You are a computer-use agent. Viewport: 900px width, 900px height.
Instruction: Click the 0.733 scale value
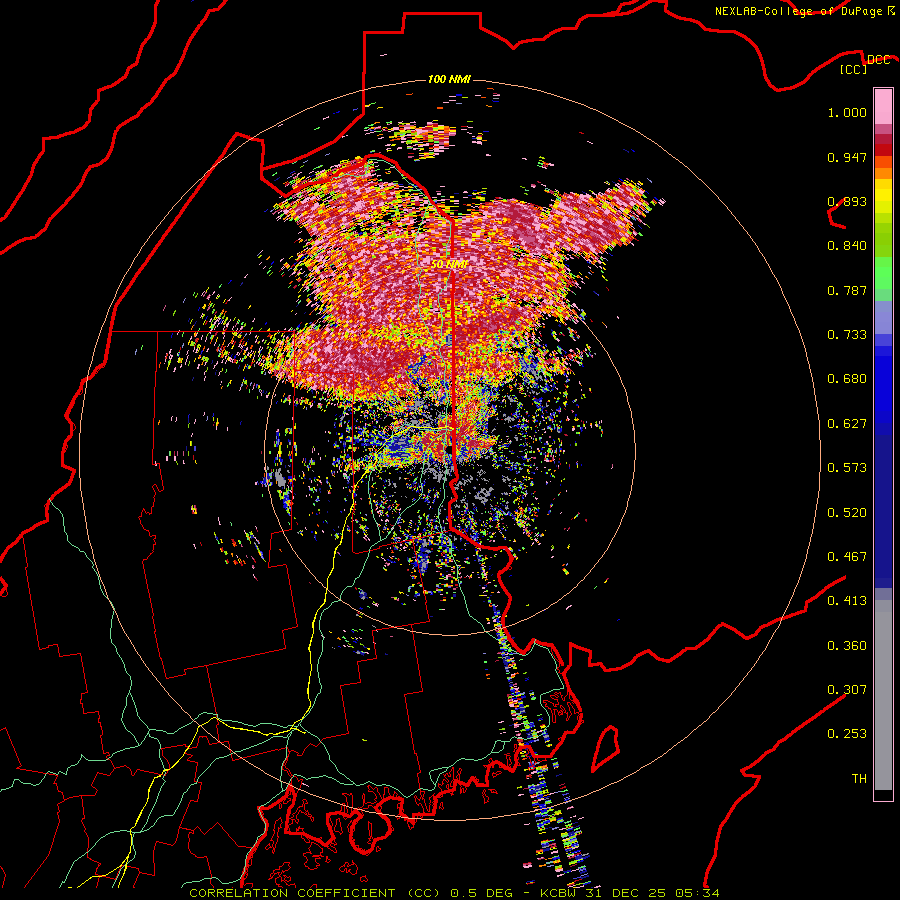tap(847, 335)
